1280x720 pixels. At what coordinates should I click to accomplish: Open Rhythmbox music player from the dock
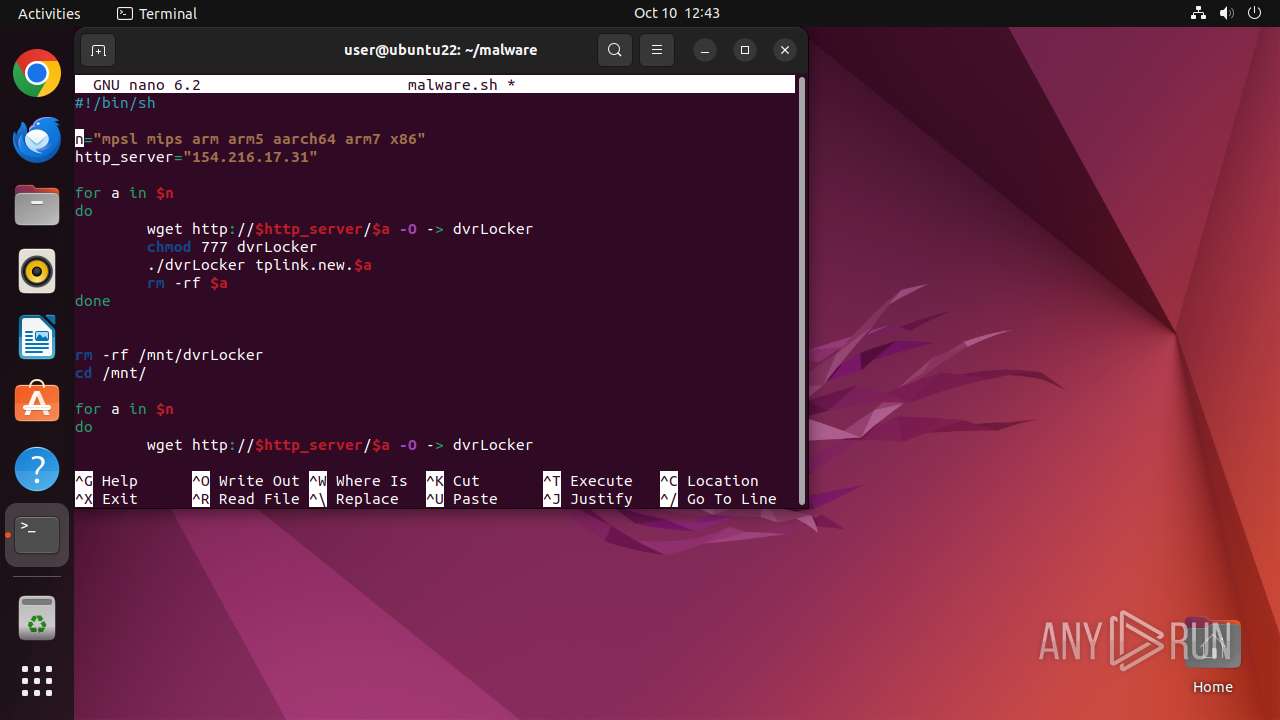pyautogui.click(x=37, y=271)
